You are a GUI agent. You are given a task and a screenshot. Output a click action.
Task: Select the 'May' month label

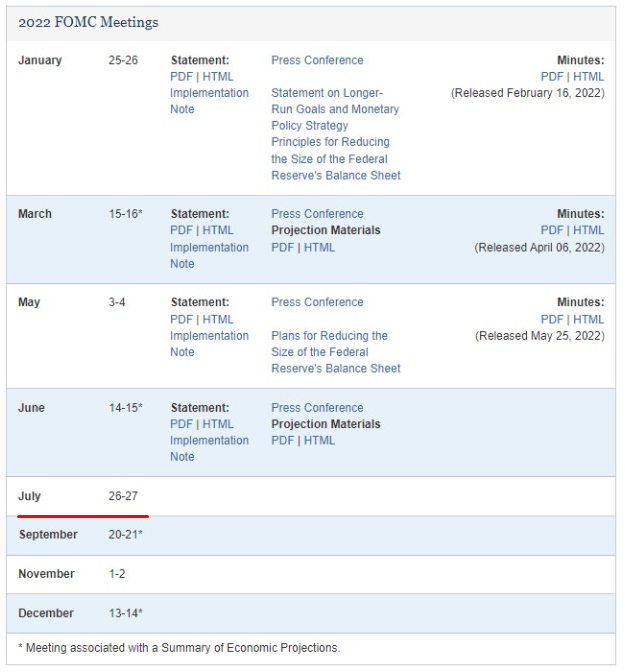pyautogui.click(x=29, y=303)
